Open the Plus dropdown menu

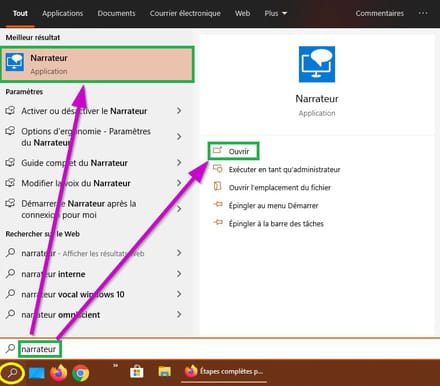[x=276, y=13]
